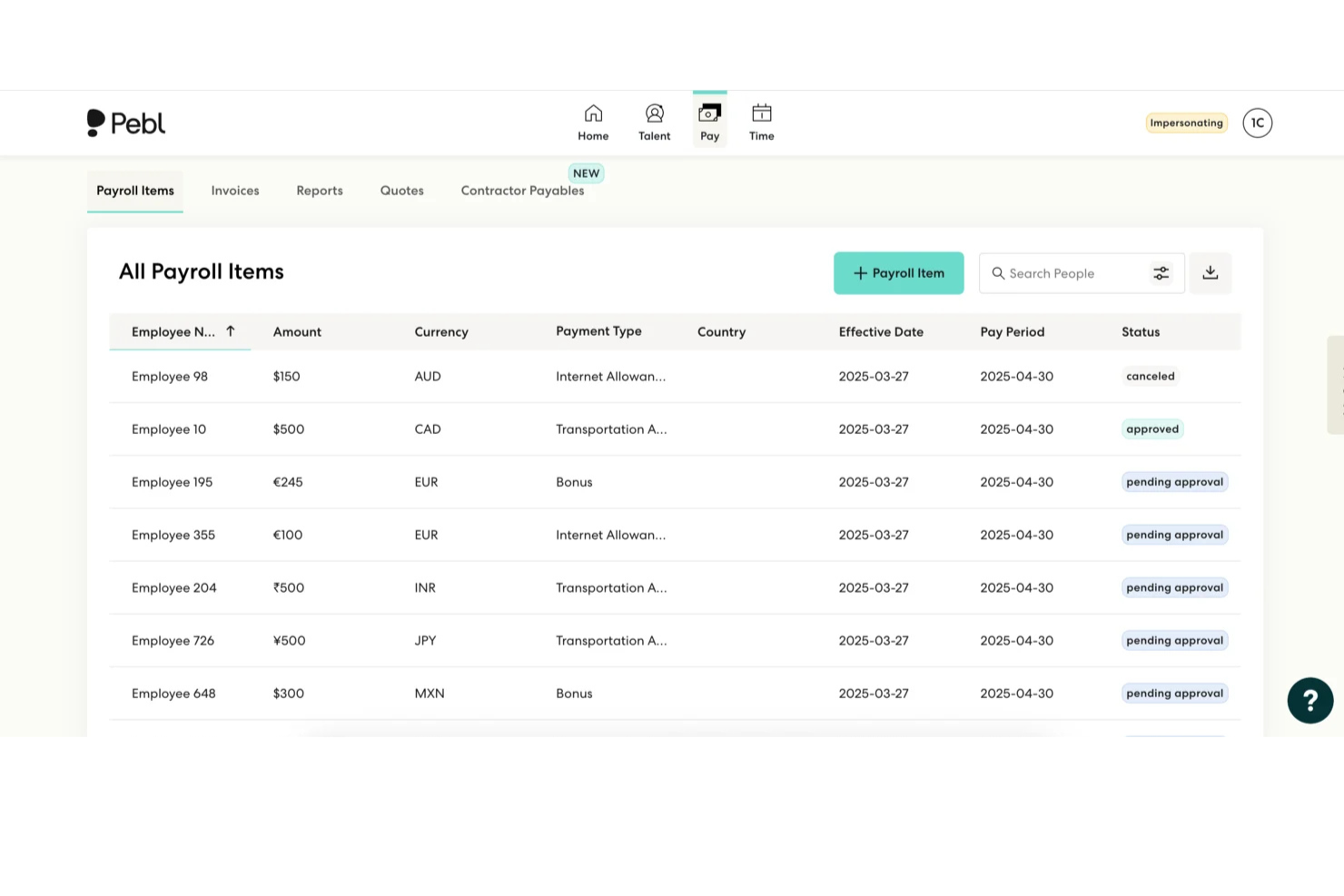The height and width of the screenshot is (896, 1344).
Task: Click the INR currency cell
Action: (425, 587)
